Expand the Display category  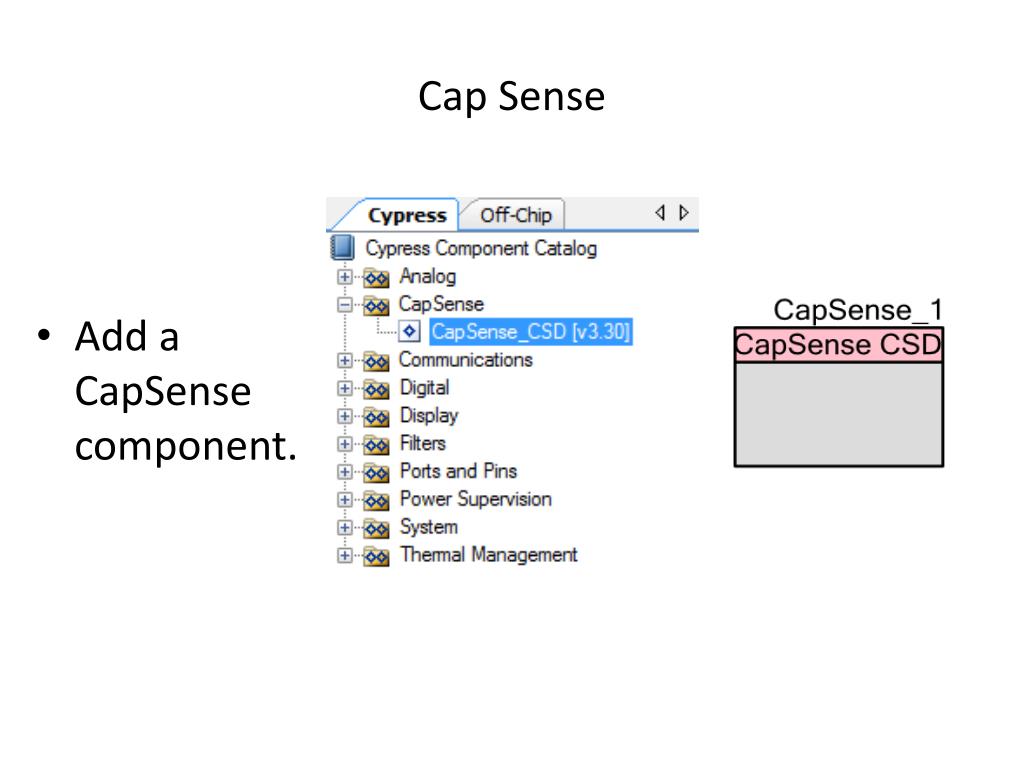[344, 416]
